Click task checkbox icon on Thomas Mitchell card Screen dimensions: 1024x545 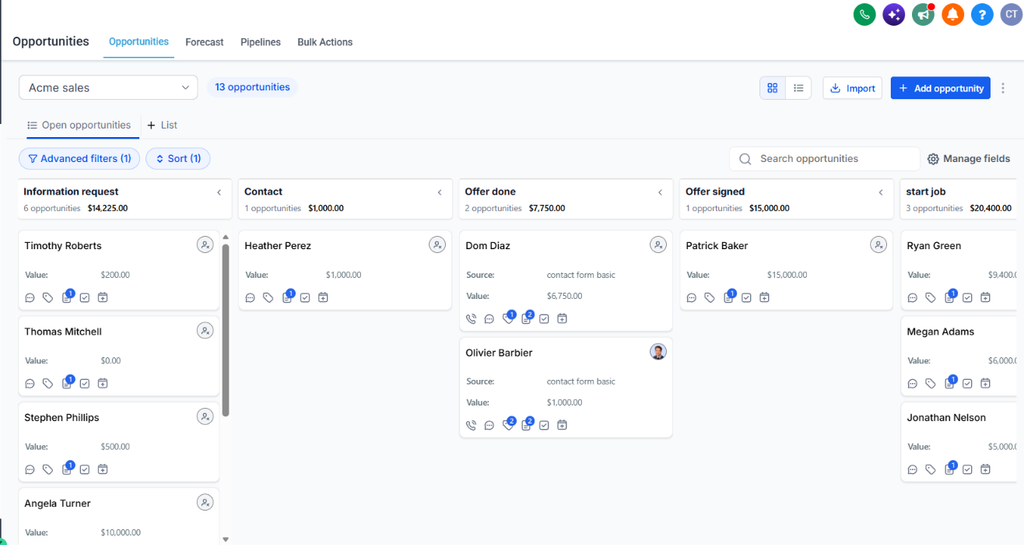[x=85, y=383]
